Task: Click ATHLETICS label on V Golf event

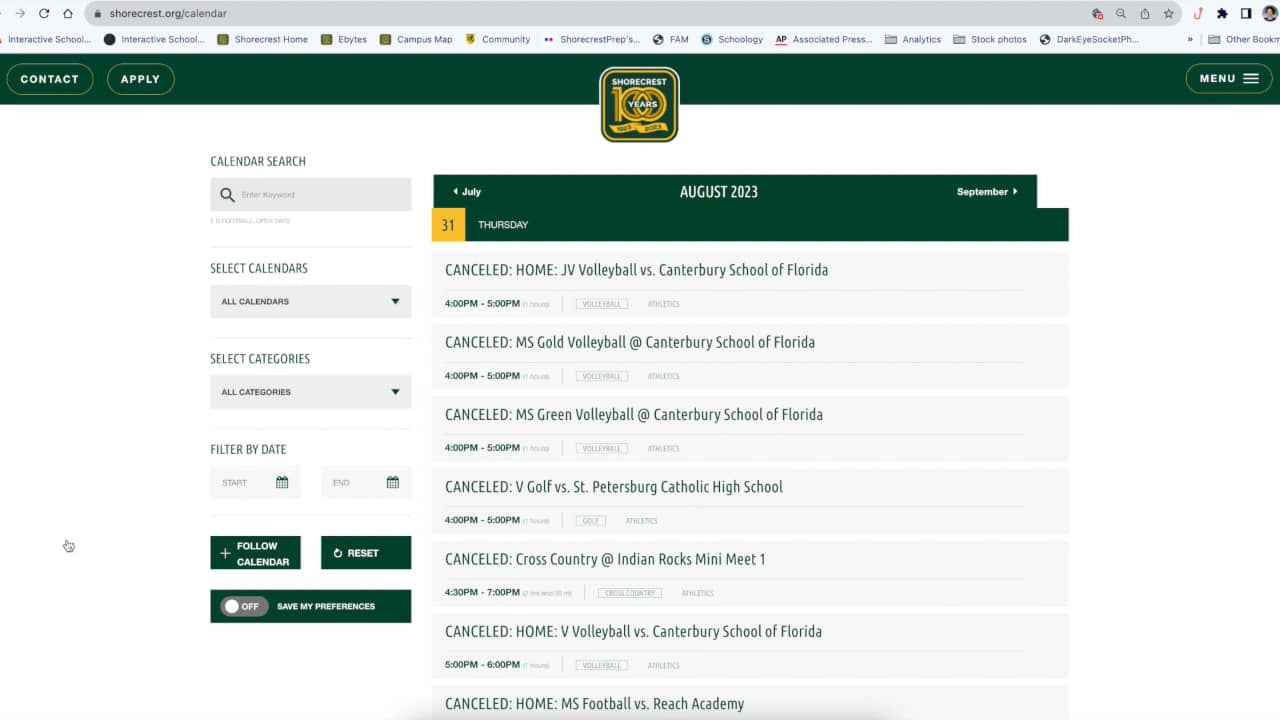Action: [642, 521]
